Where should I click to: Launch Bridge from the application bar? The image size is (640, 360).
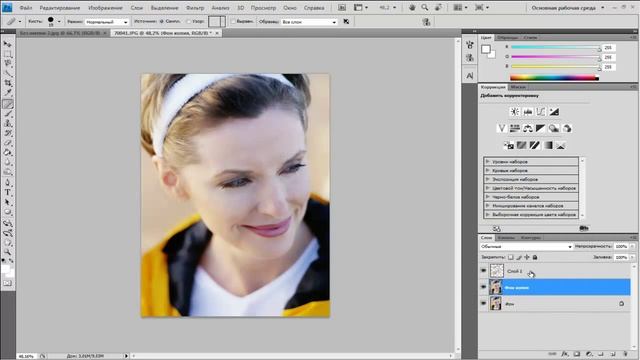click(x=342, y=7)
